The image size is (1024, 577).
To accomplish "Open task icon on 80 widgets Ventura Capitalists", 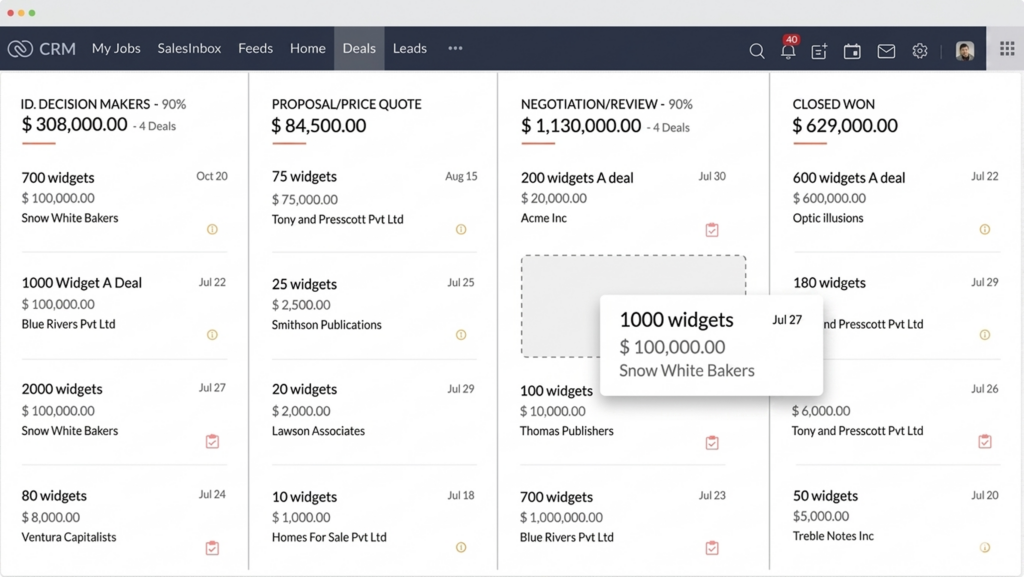I will [212, 548].
